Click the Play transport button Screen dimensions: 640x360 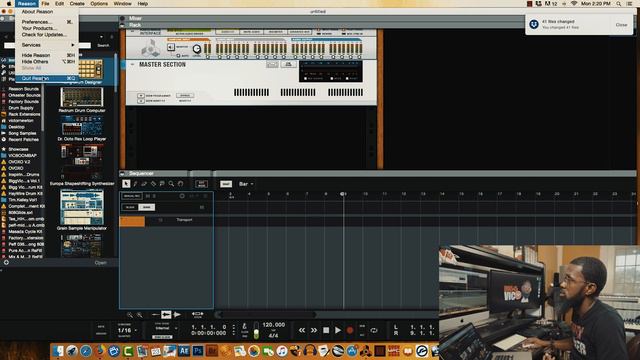coord(338,330)
